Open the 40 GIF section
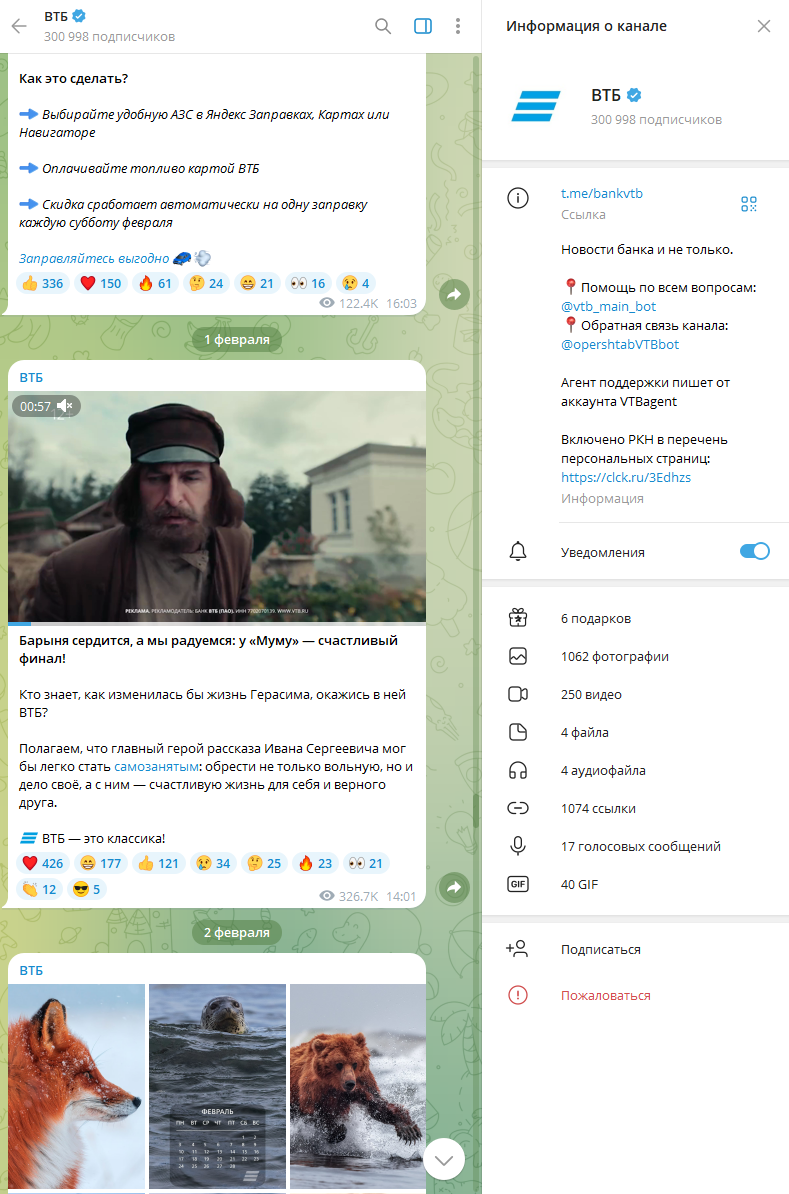The width and height of the screenshot is (789, 1194). click(x=635, y=884)
